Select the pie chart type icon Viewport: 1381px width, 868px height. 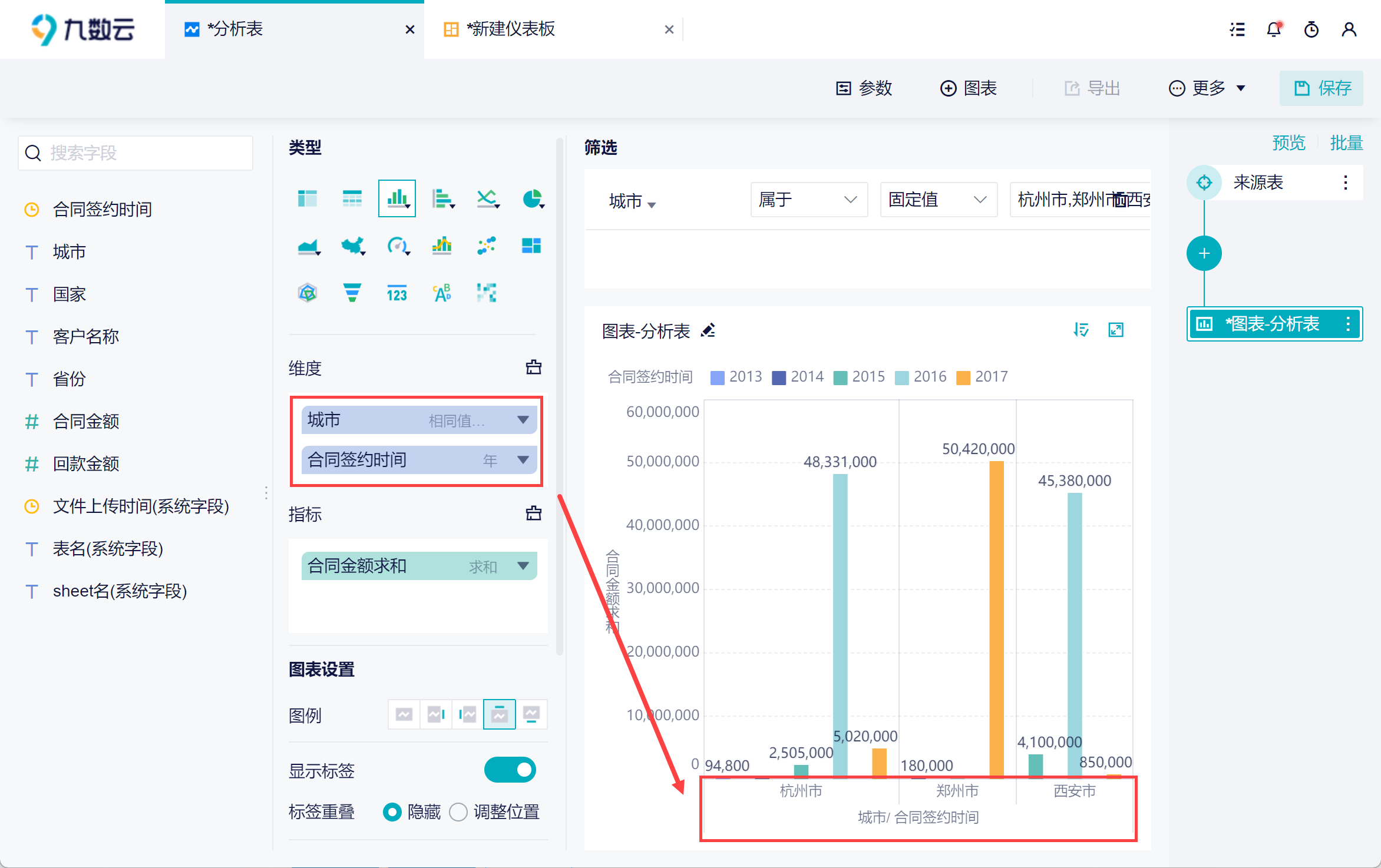click(x=532, y=199)
